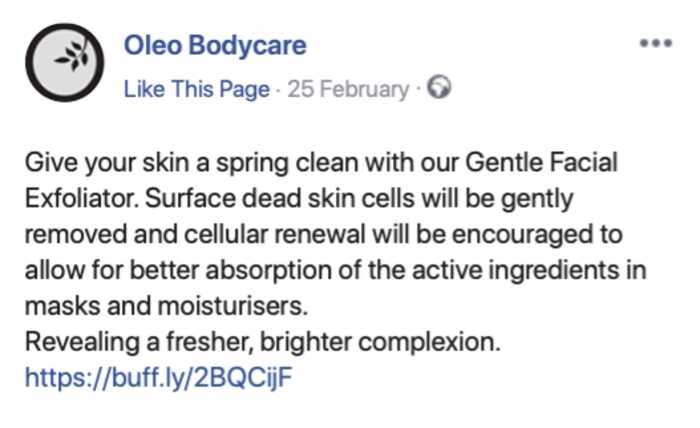Click Like This Page
The image size is (700, 428).
tap(197, 90)
